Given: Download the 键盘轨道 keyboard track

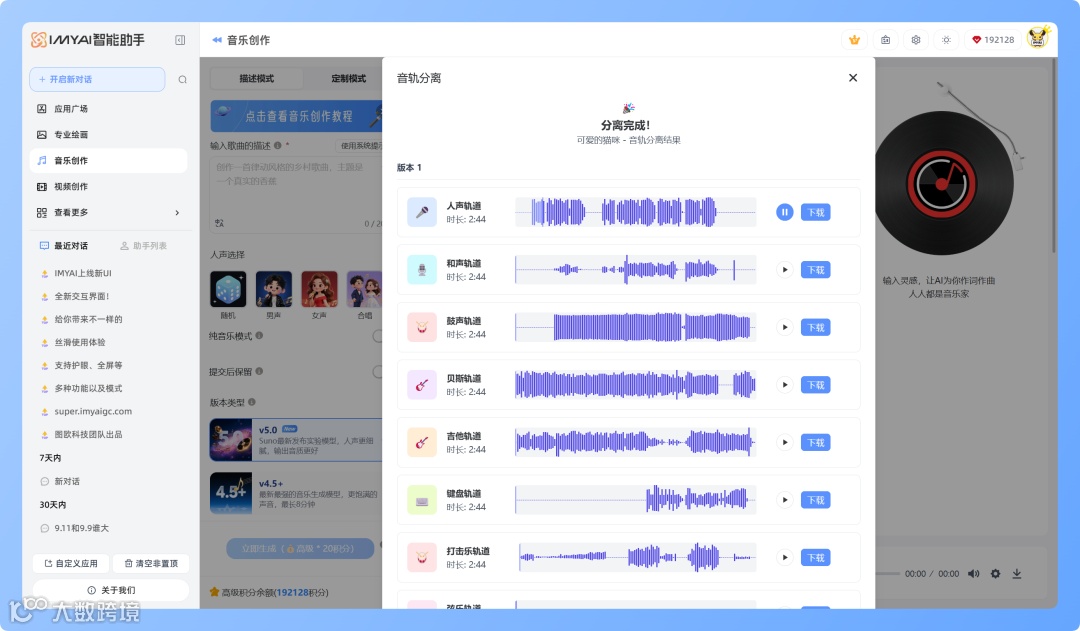Looking at the screenshot, I should pos(816,500).
